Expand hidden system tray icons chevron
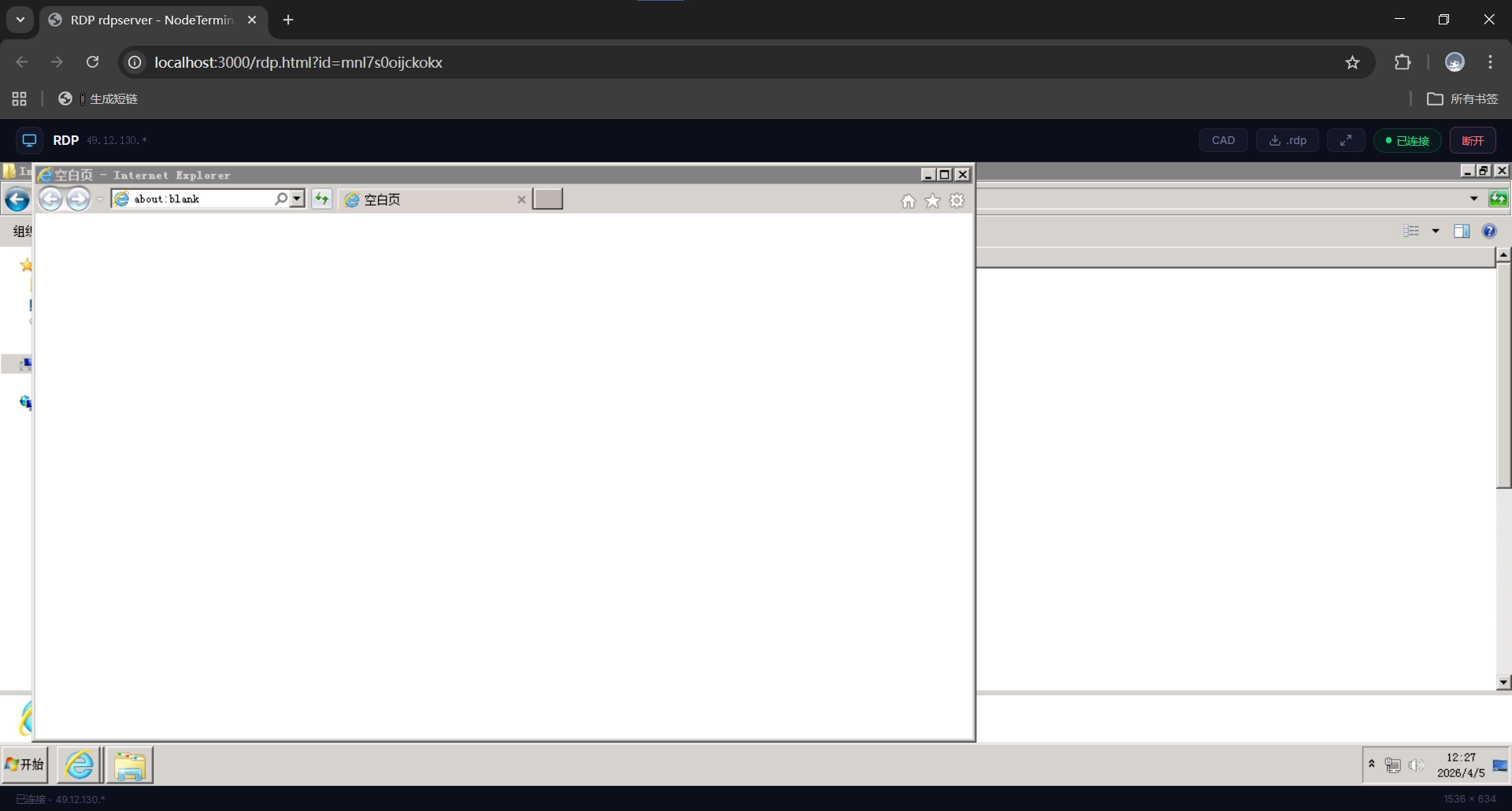Screen dimensions: 1512x811 coord(1371,765)
